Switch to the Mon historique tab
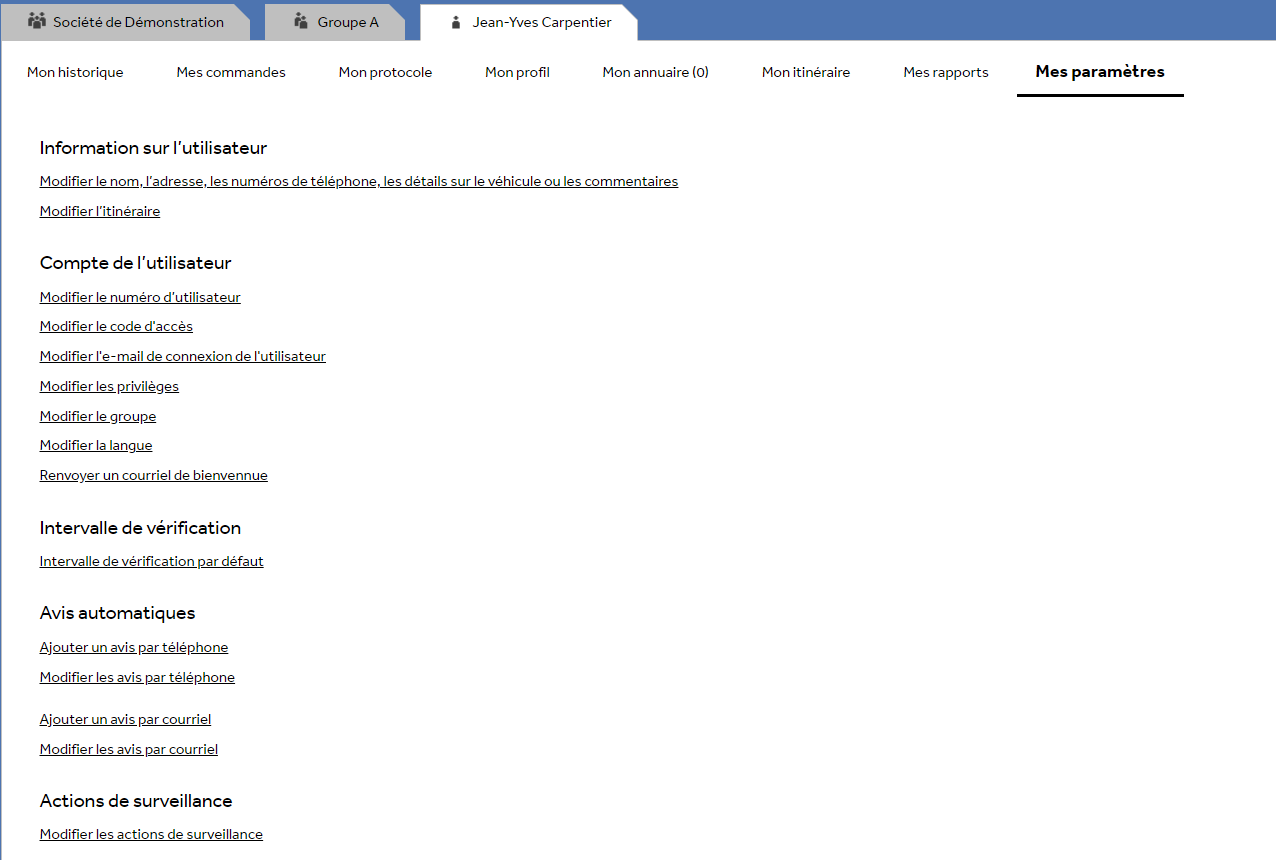 click(75, 72)
